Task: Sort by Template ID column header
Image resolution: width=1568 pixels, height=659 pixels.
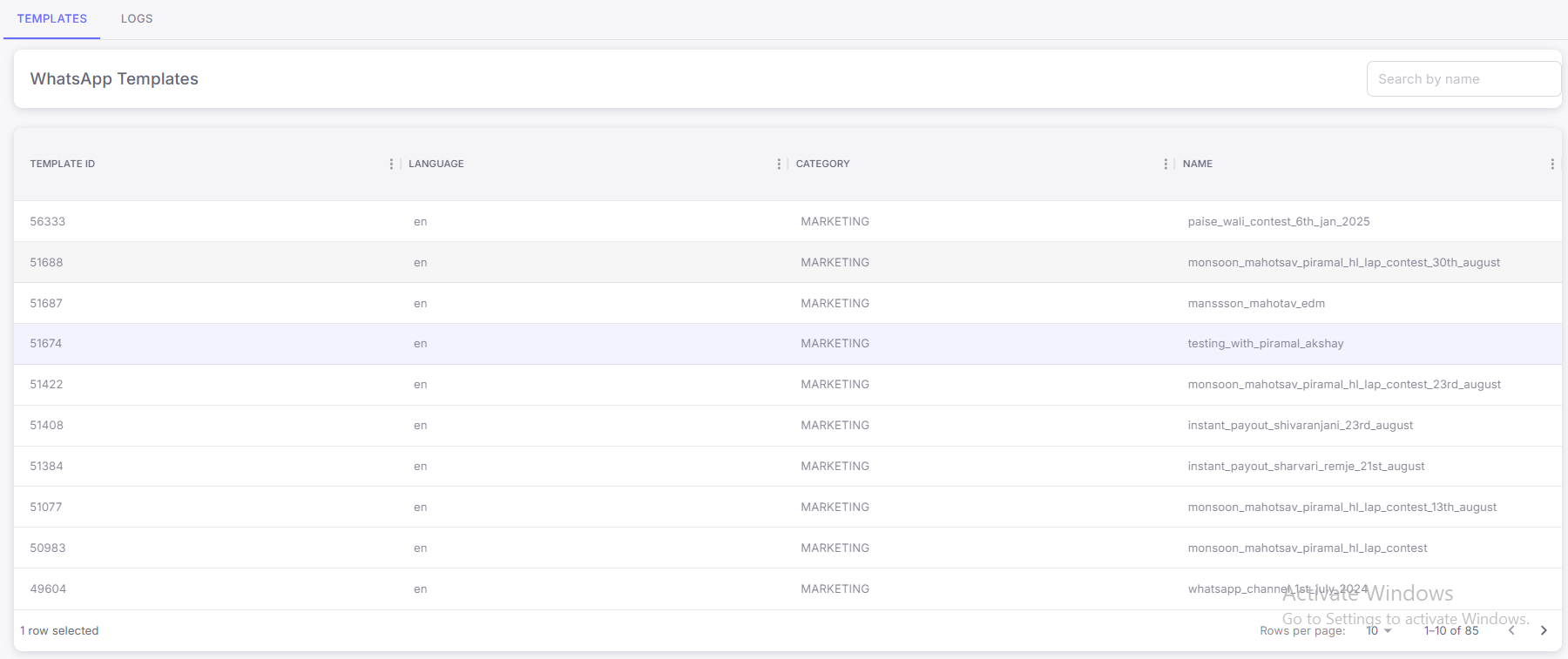Action: pos(63,164)
